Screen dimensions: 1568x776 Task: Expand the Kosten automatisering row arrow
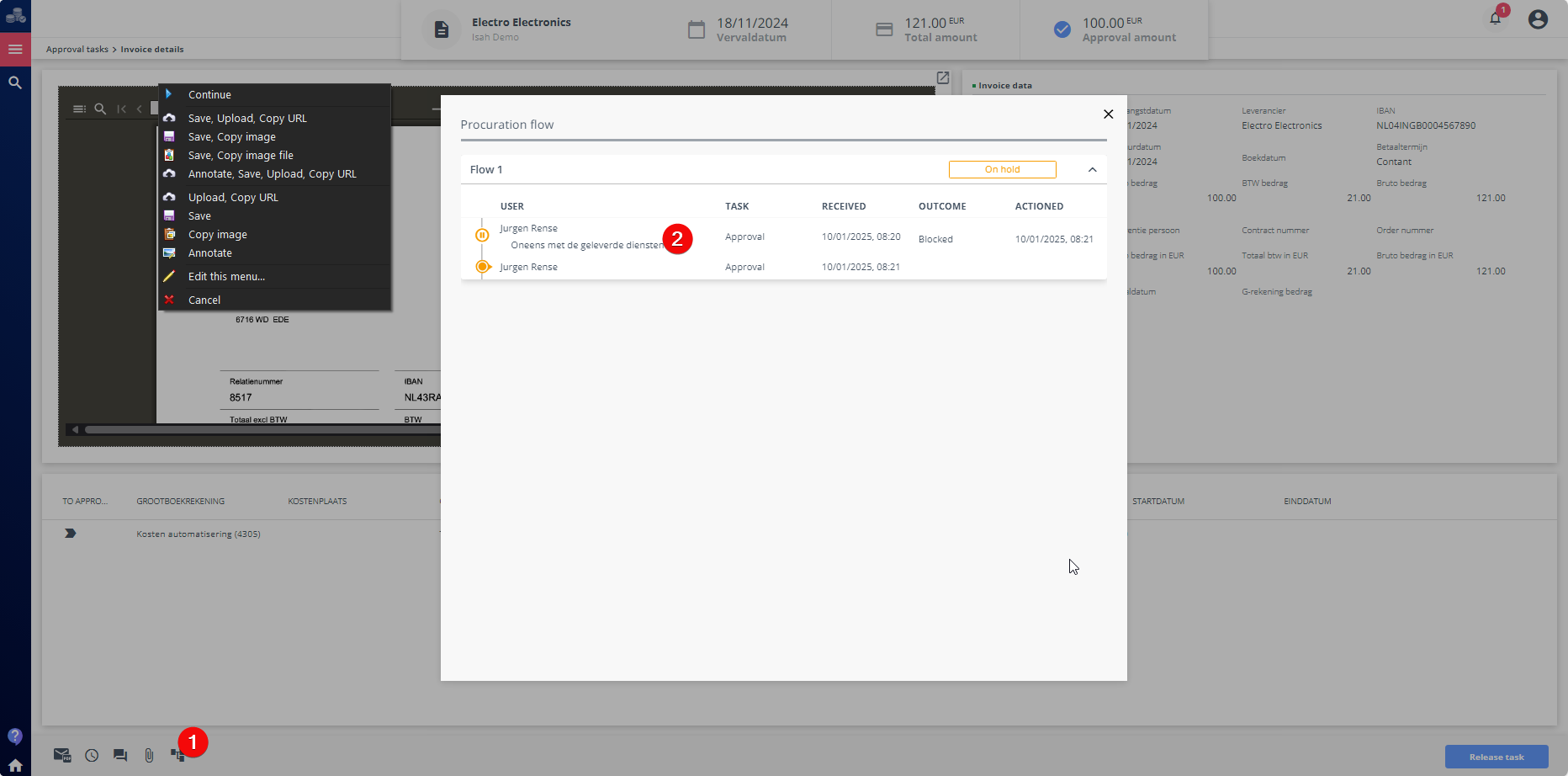(x=71, y=534)
